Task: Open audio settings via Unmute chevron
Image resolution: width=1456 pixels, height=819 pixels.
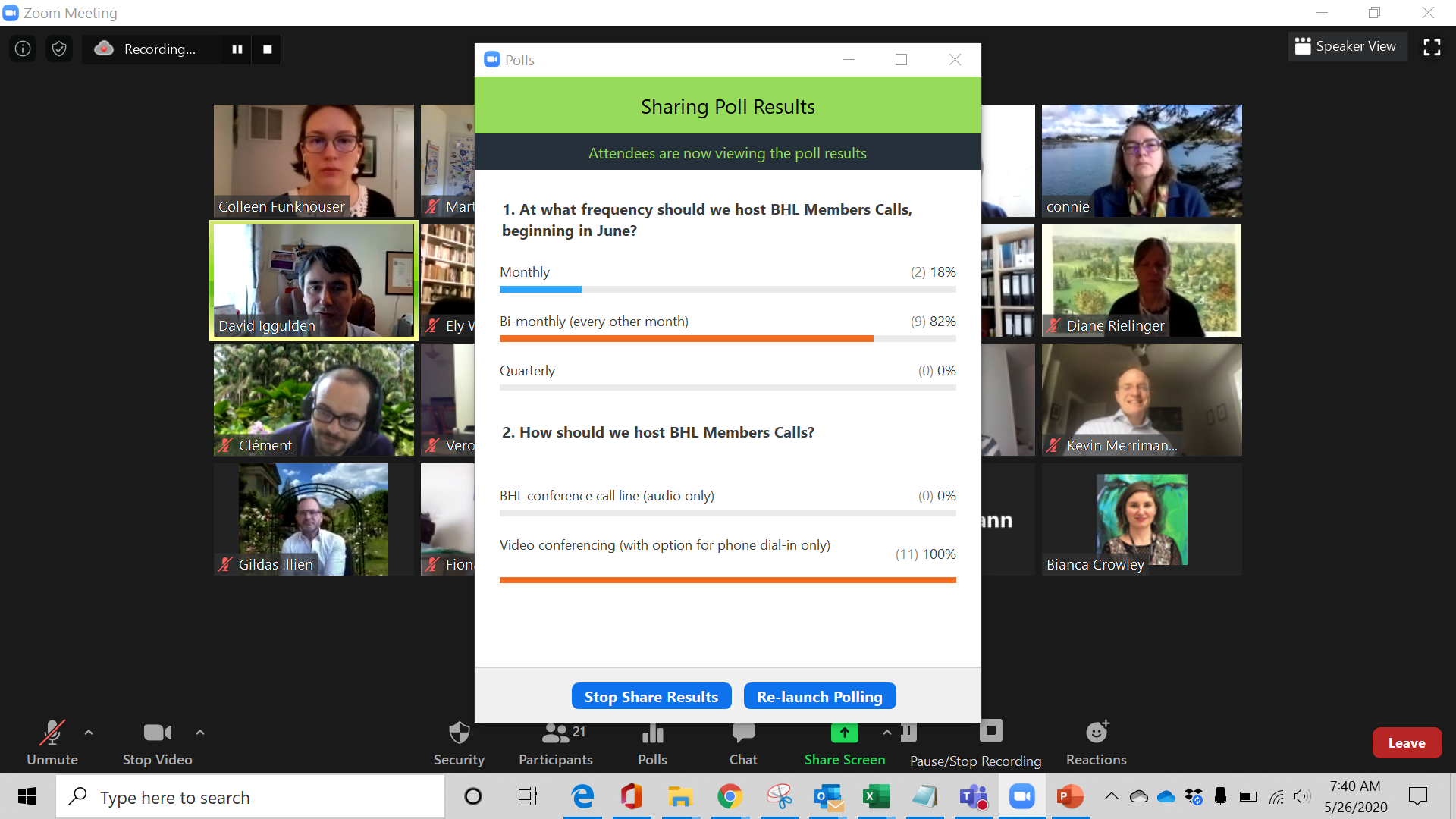Action: coord(89,733)
